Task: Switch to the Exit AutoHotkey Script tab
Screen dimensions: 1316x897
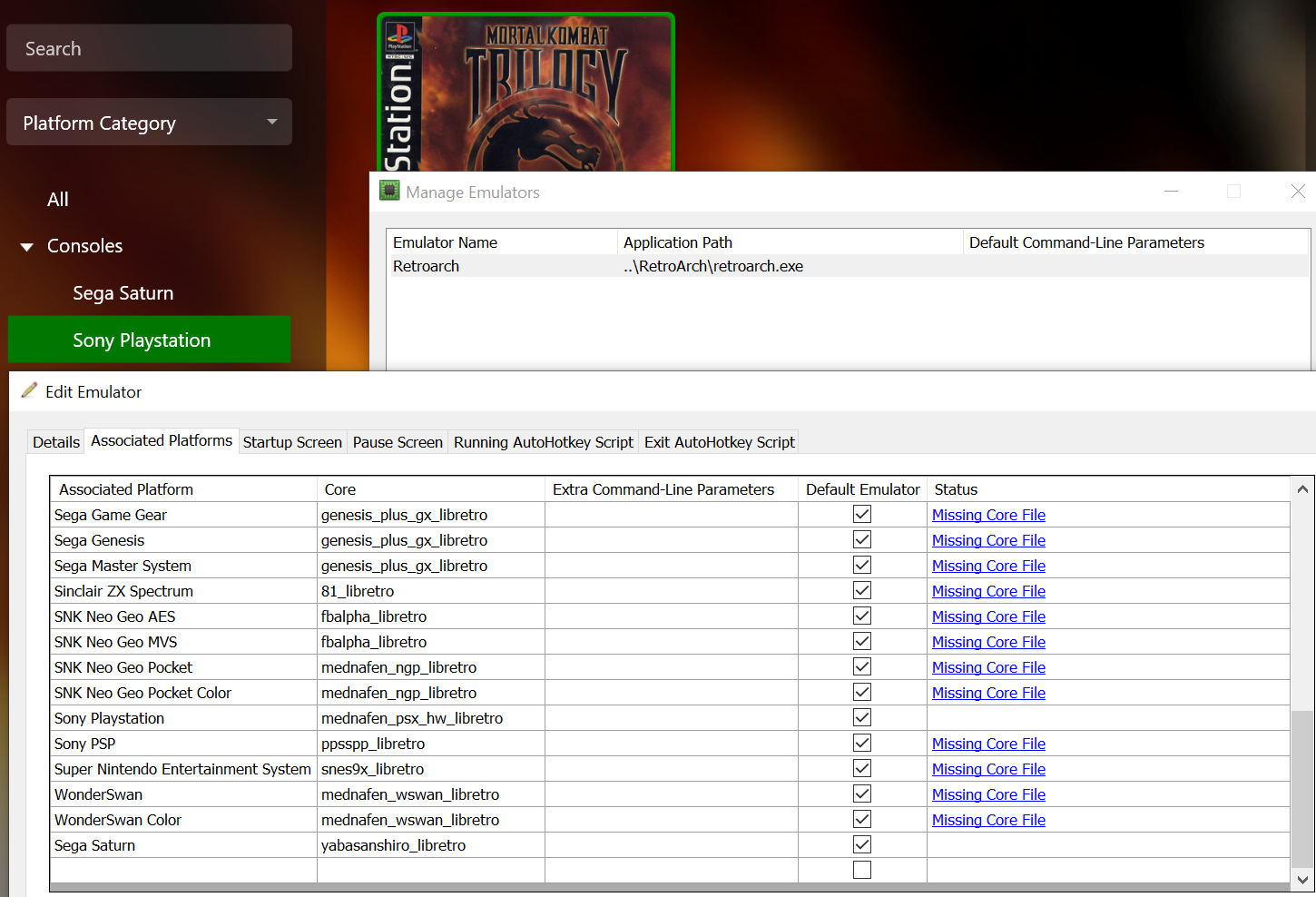Action: [x=720, y=442]
